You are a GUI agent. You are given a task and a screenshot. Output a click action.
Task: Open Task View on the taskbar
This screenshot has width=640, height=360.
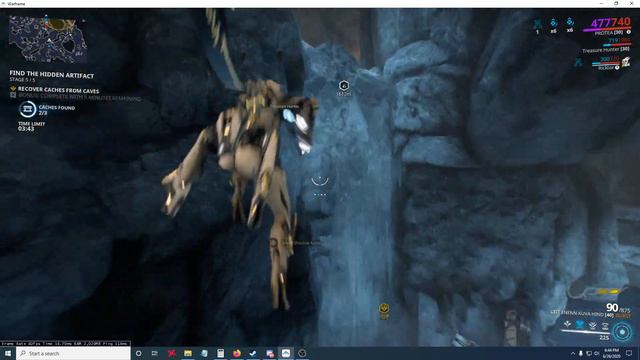pos(155,353)
